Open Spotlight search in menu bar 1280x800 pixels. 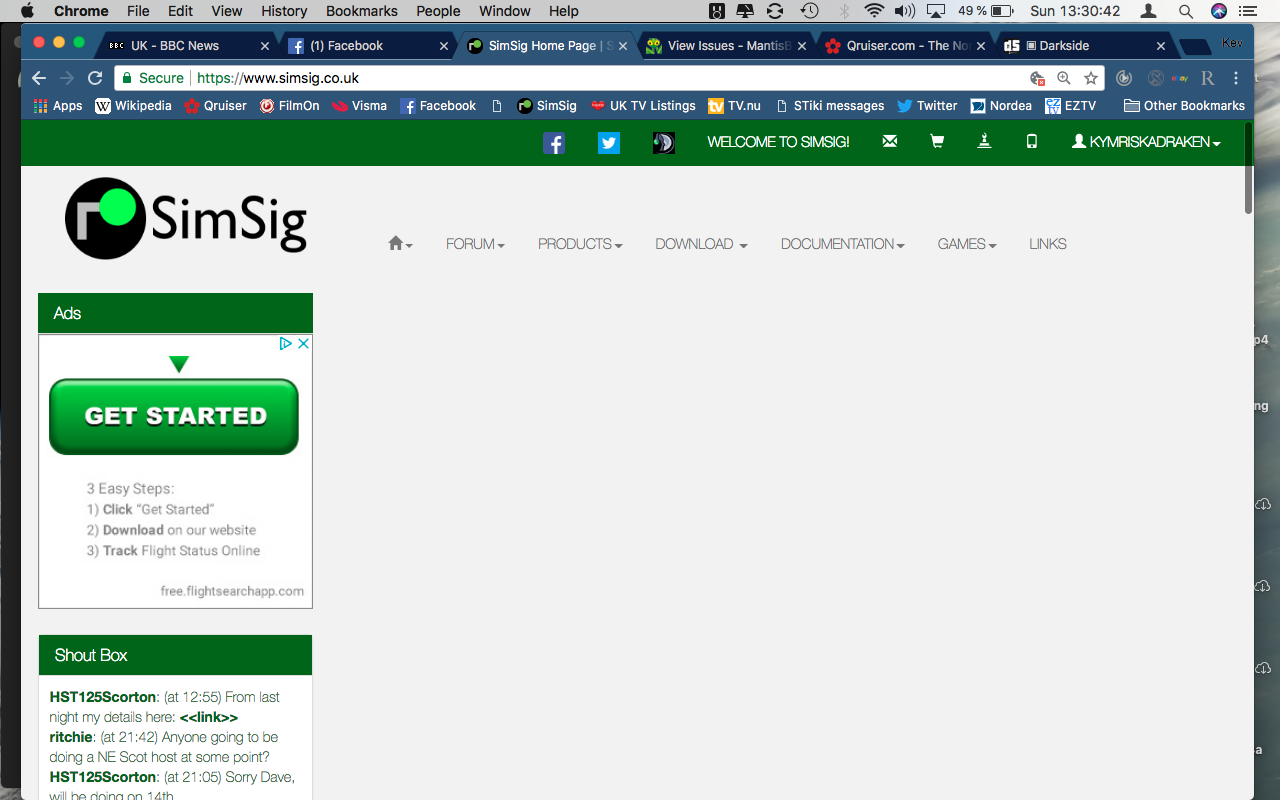(x=1185, y=11)
